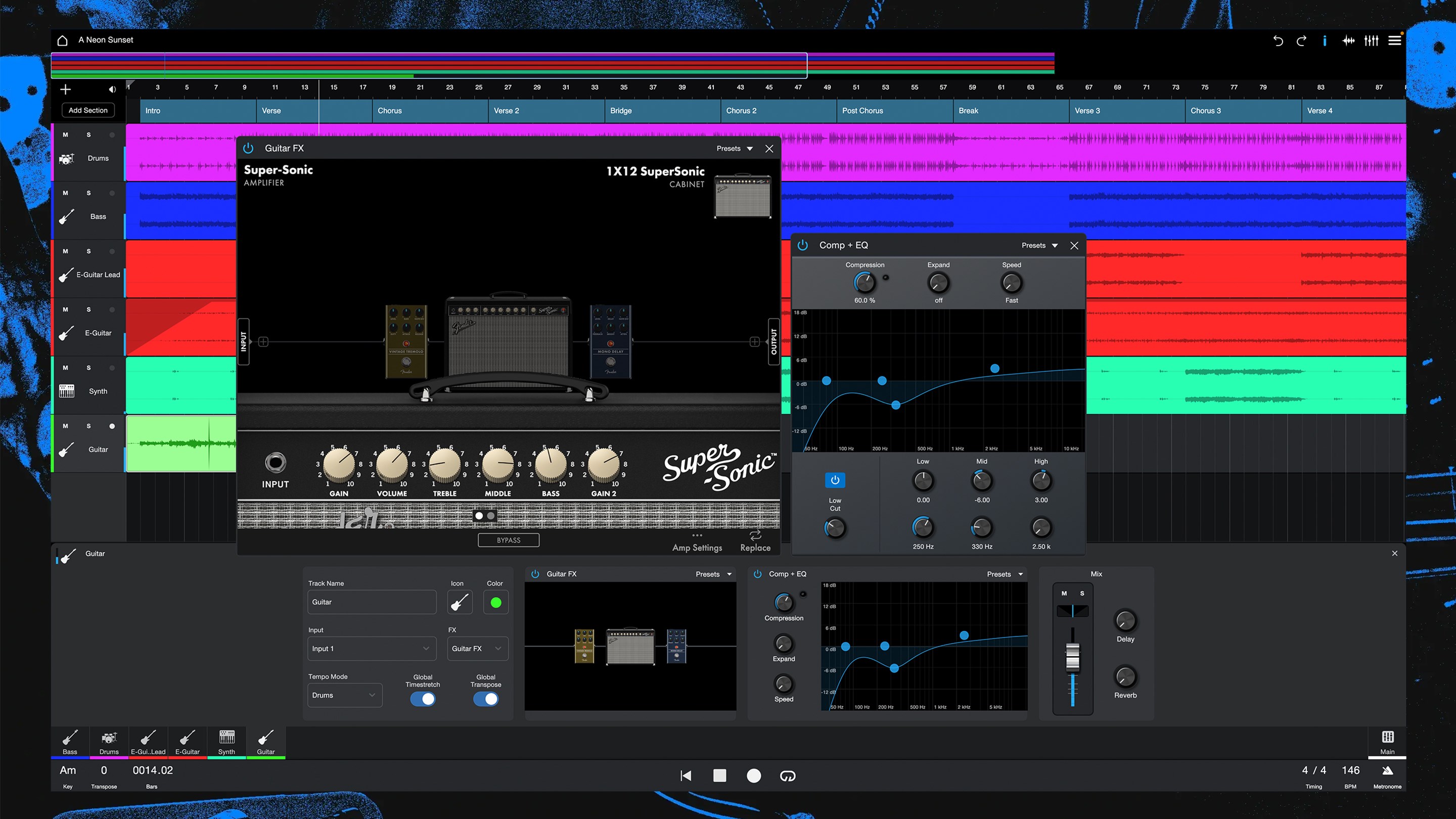This screenshot has height=819, width=1456.
Task: Open the Input 1 dropdown
Action: [x=372, y=648]
